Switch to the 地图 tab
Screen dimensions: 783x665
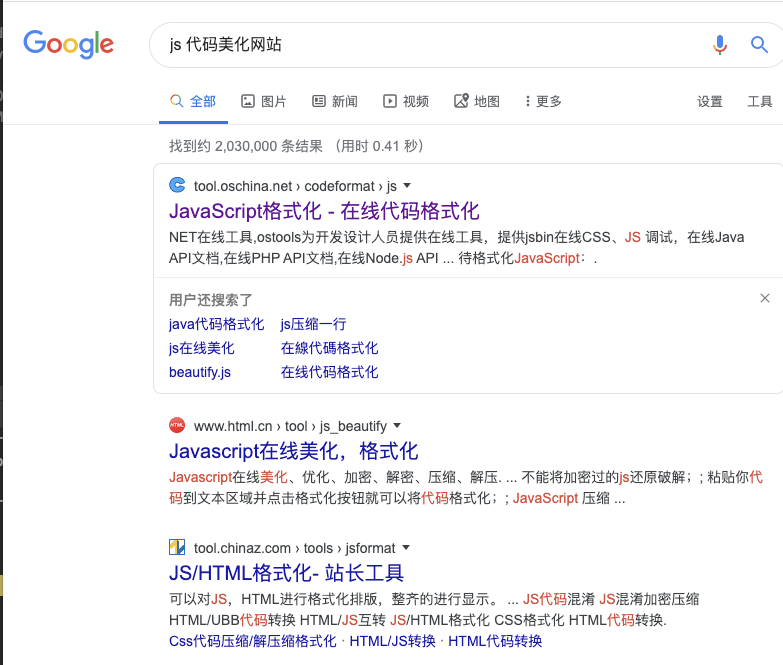(x=477, y=101)
